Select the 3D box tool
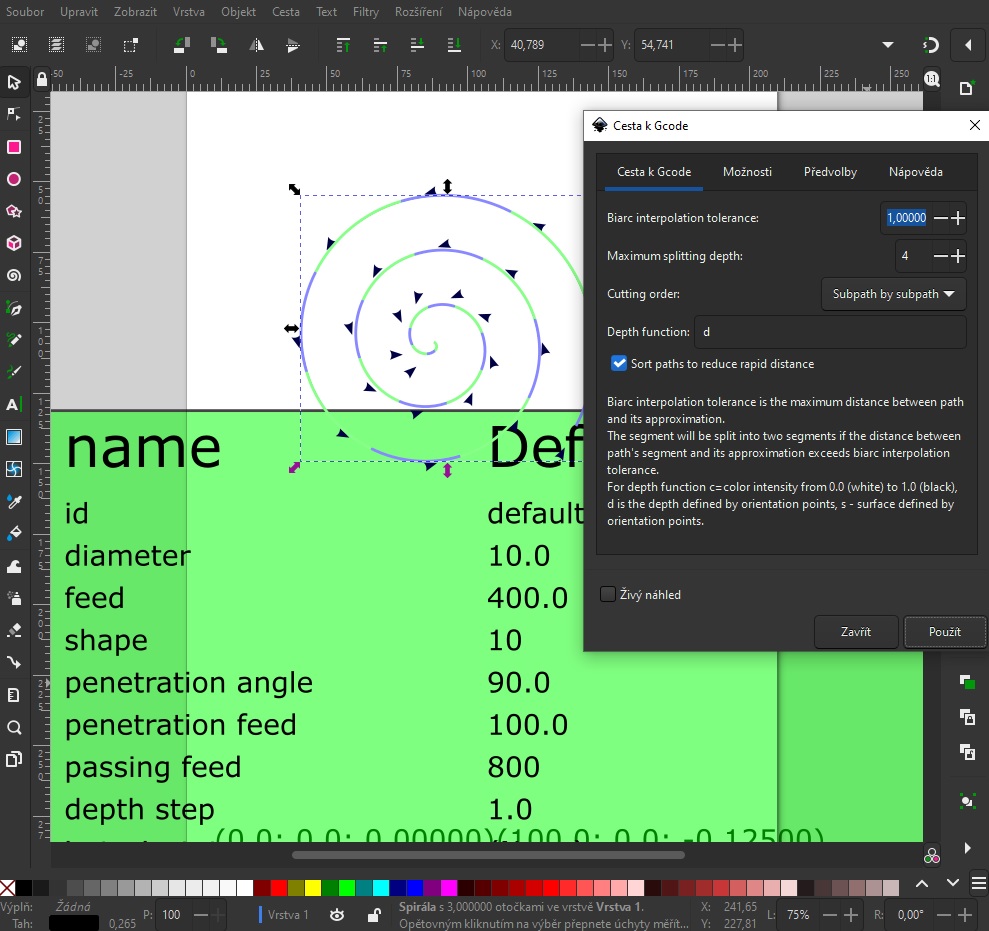989x931 pixels. pos(14,243)
